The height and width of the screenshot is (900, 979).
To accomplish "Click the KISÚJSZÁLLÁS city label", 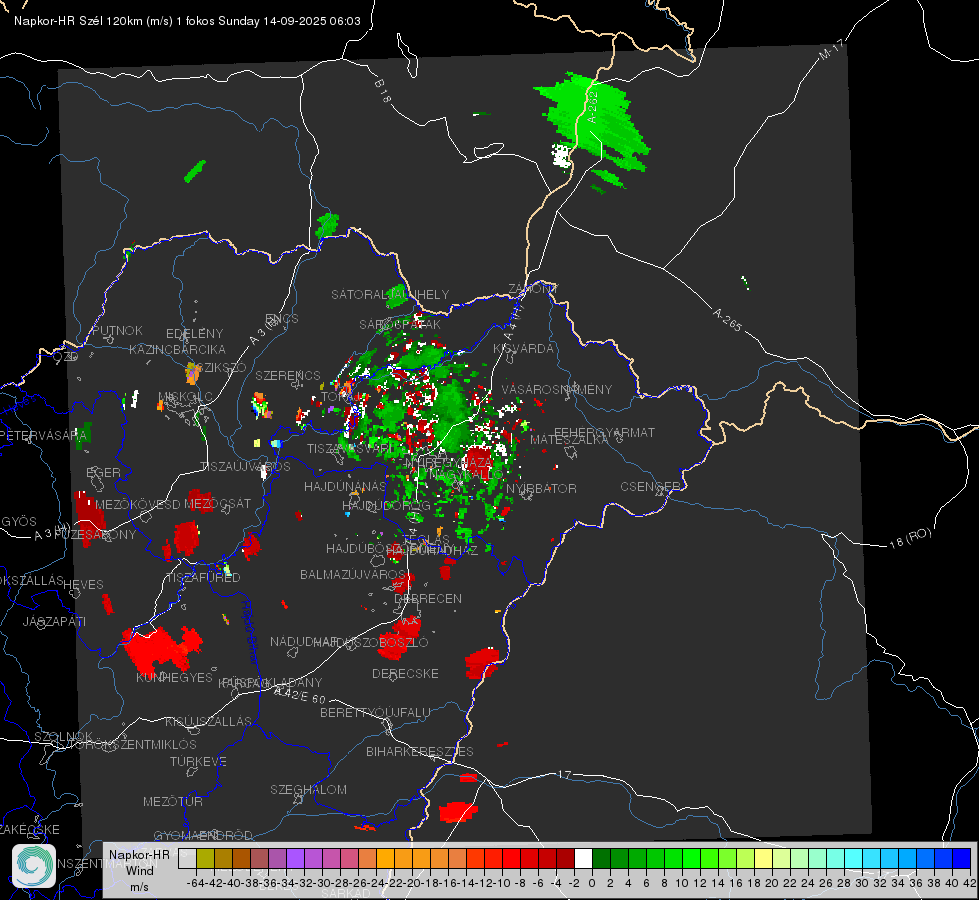I will 209,721.
